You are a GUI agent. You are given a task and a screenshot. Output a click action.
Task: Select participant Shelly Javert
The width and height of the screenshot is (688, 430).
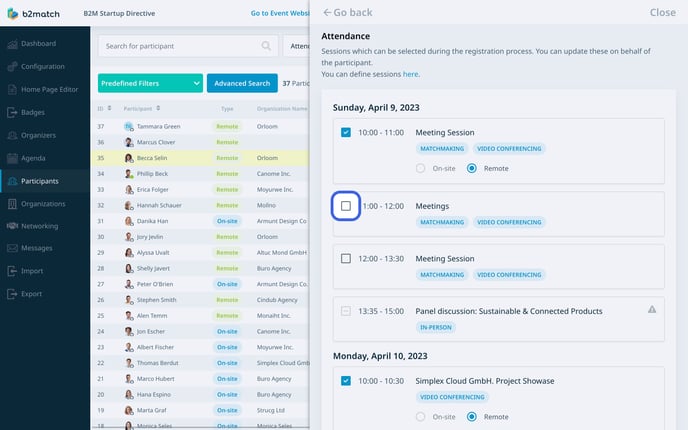coord(153,269)
